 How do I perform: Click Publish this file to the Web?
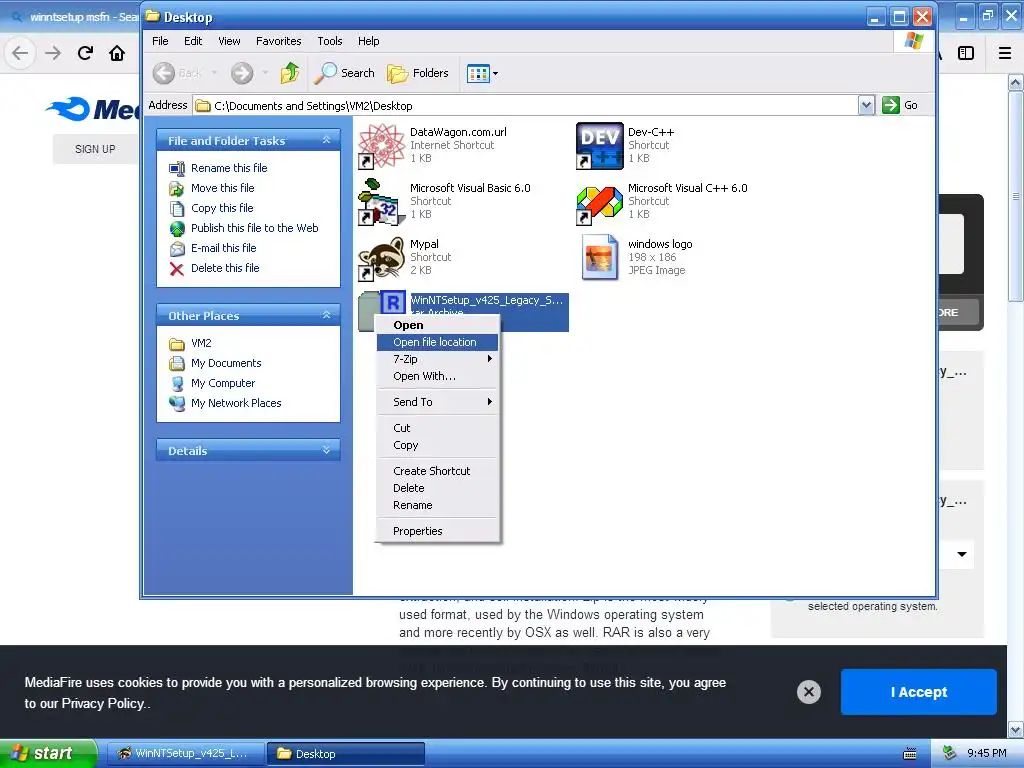[x=255, y=228]
